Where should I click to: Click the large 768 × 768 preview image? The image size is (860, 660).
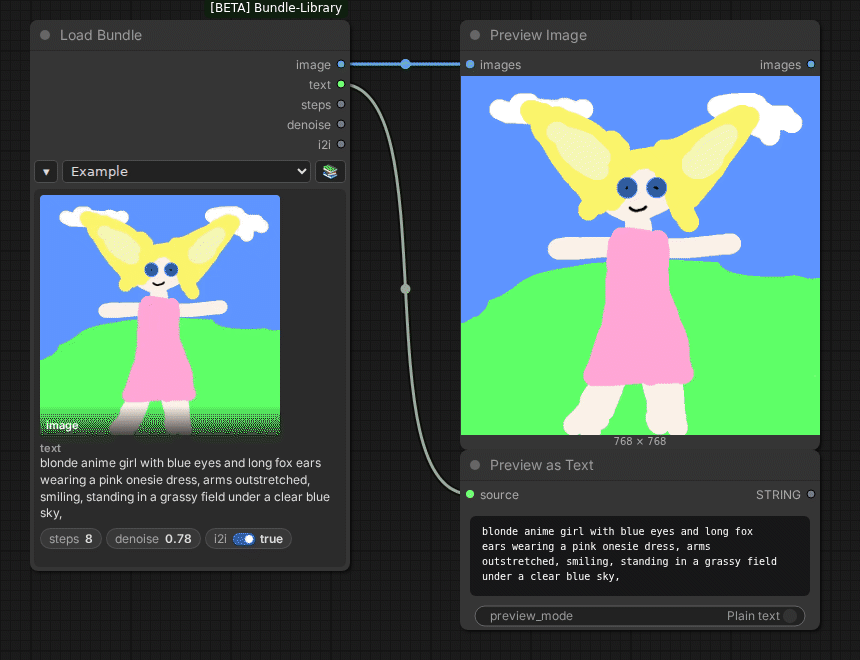(640, 256)
